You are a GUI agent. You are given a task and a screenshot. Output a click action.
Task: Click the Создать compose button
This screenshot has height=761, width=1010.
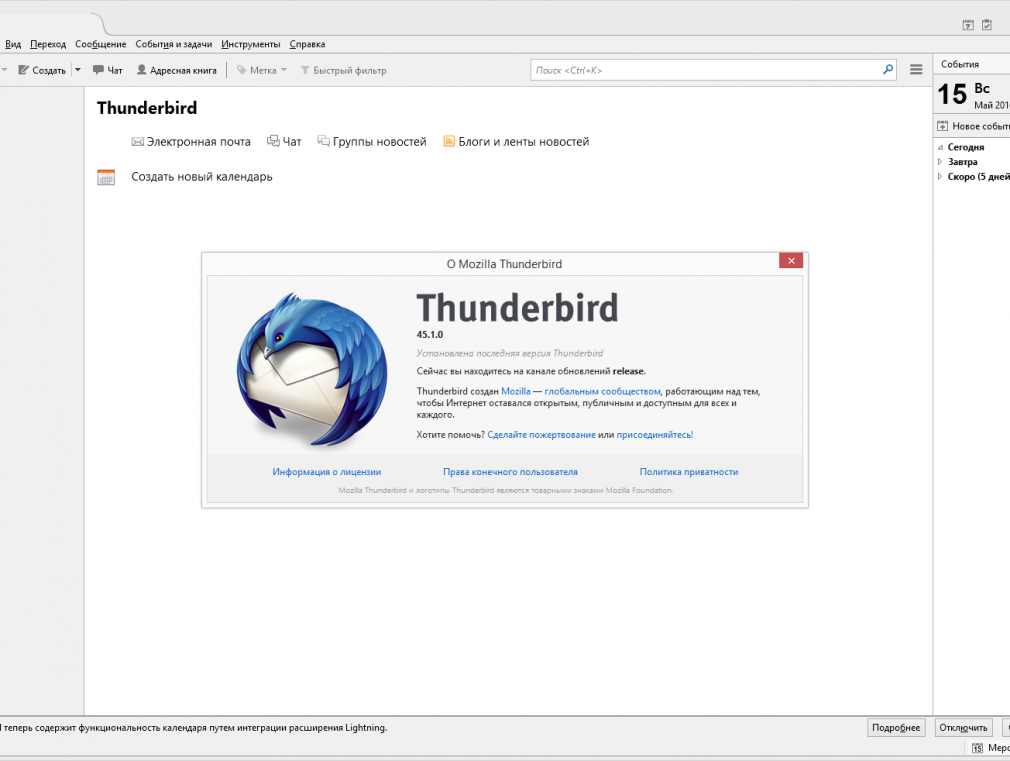click(x=42, y=70)
